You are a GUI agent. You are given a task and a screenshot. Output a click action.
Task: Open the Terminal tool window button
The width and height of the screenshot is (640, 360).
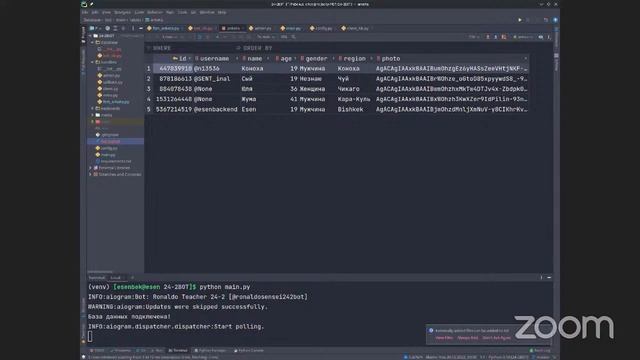click(178, 350)
